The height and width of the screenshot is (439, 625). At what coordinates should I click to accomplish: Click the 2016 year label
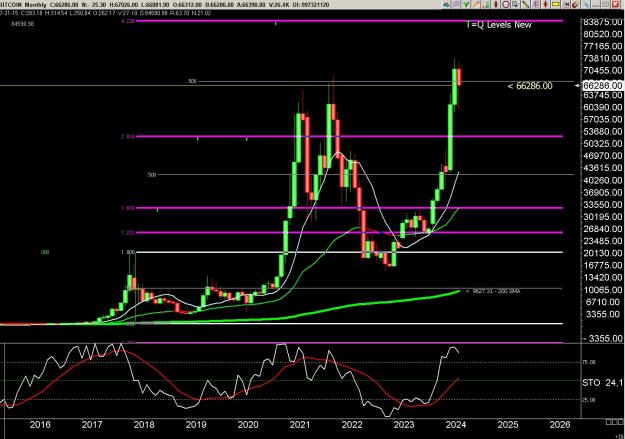[x=40, y=425]
